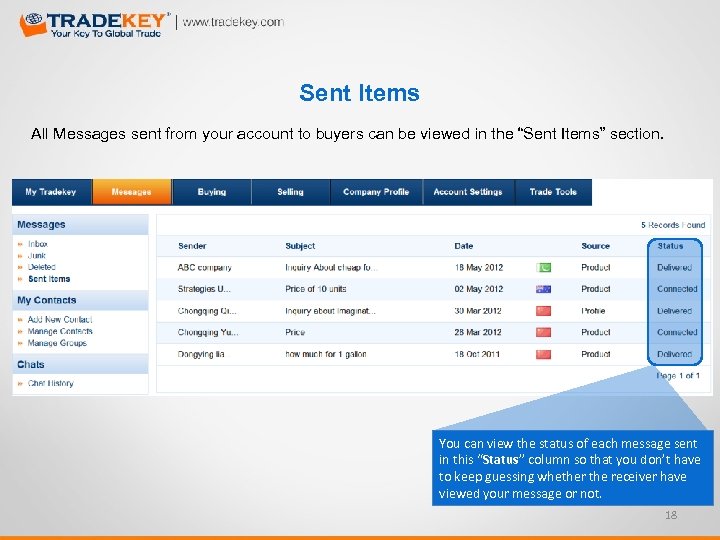The height and width of the screenshot is (540, 720).
Task: Click the Page 1 of 1 indicator
Action: click(x=678, y=376)
